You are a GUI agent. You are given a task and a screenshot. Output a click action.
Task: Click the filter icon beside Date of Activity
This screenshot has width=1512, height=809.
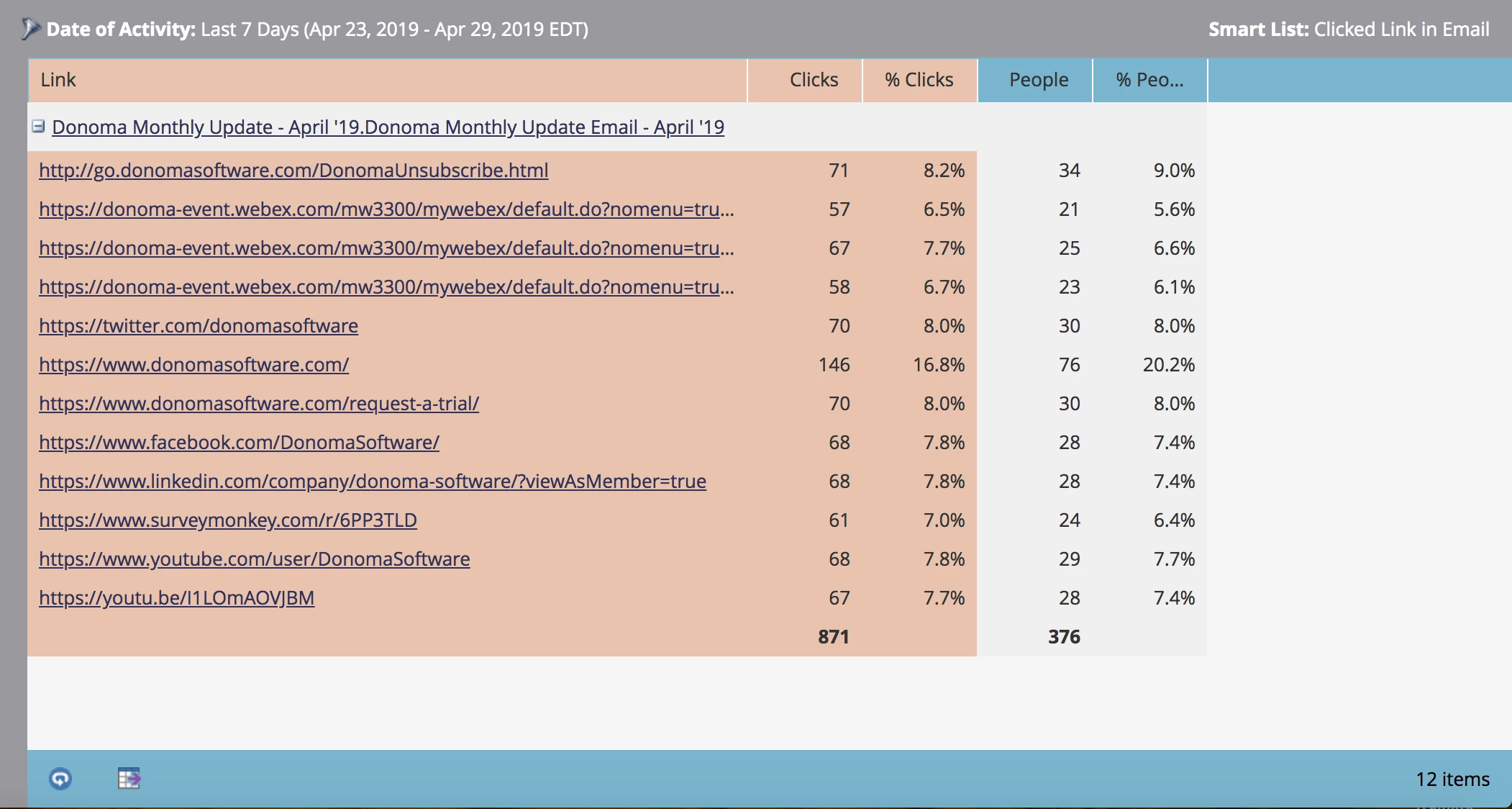31,29
